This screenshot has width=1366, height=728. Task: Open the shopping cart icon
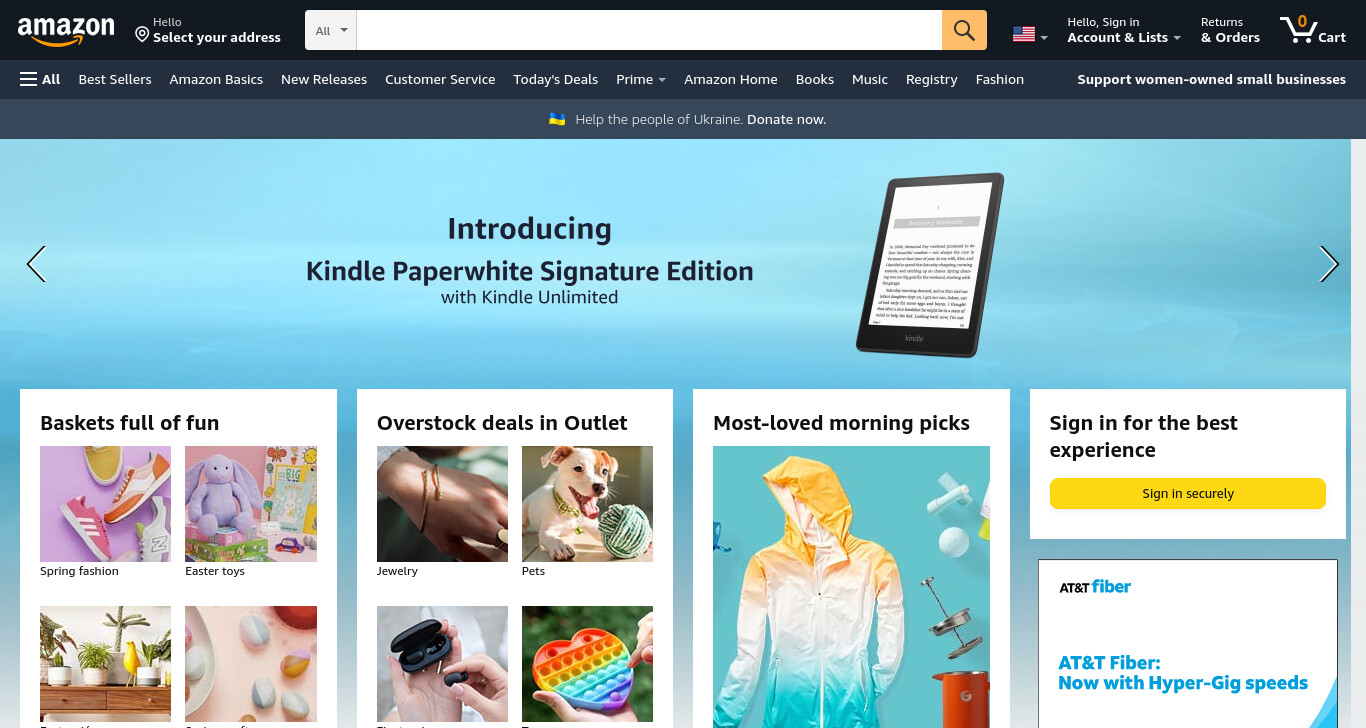click(1313, 29)
